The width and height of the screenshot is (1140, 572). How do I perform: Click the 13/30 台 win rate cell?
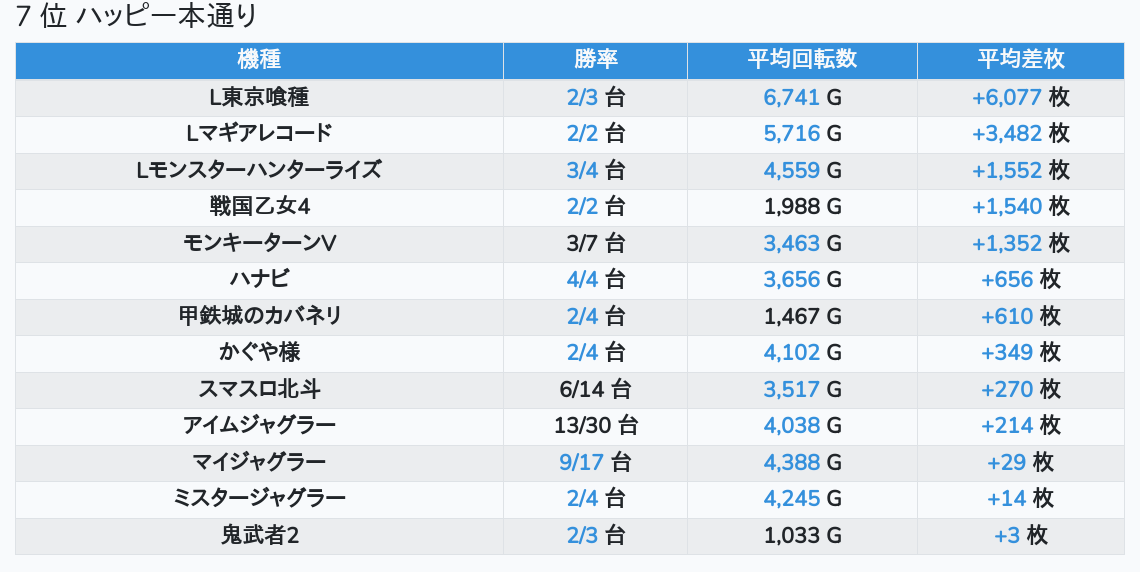pos(595,426)
